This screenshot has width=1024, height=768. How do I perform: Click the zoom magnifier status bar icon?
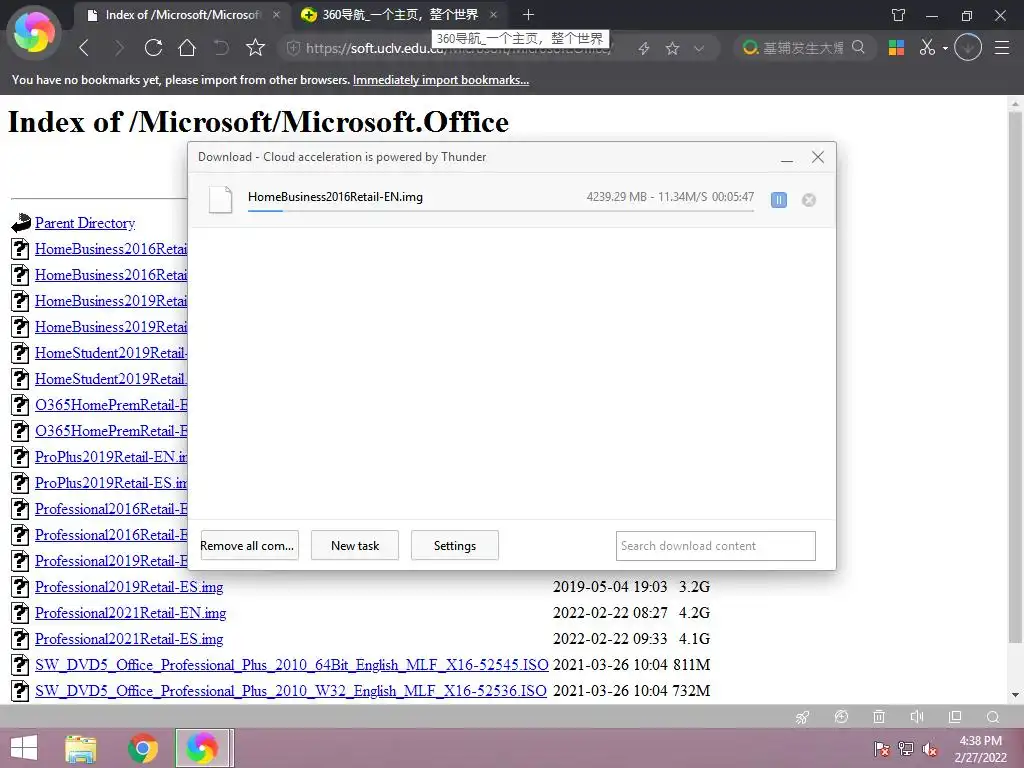click(x=993, y=717)
